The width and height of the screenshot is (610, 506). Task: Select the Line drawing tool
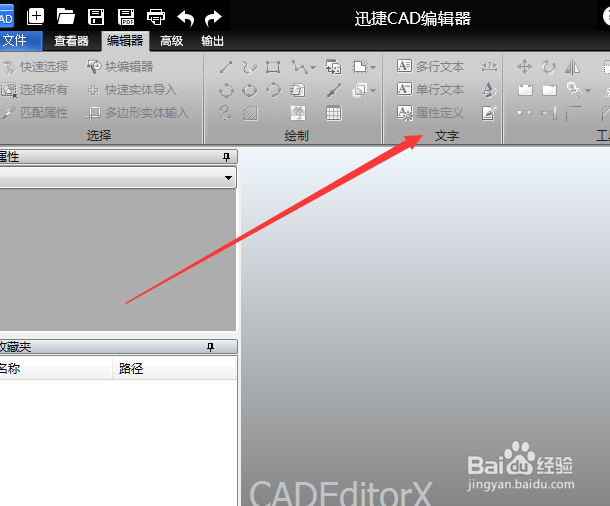pos(226,67)
